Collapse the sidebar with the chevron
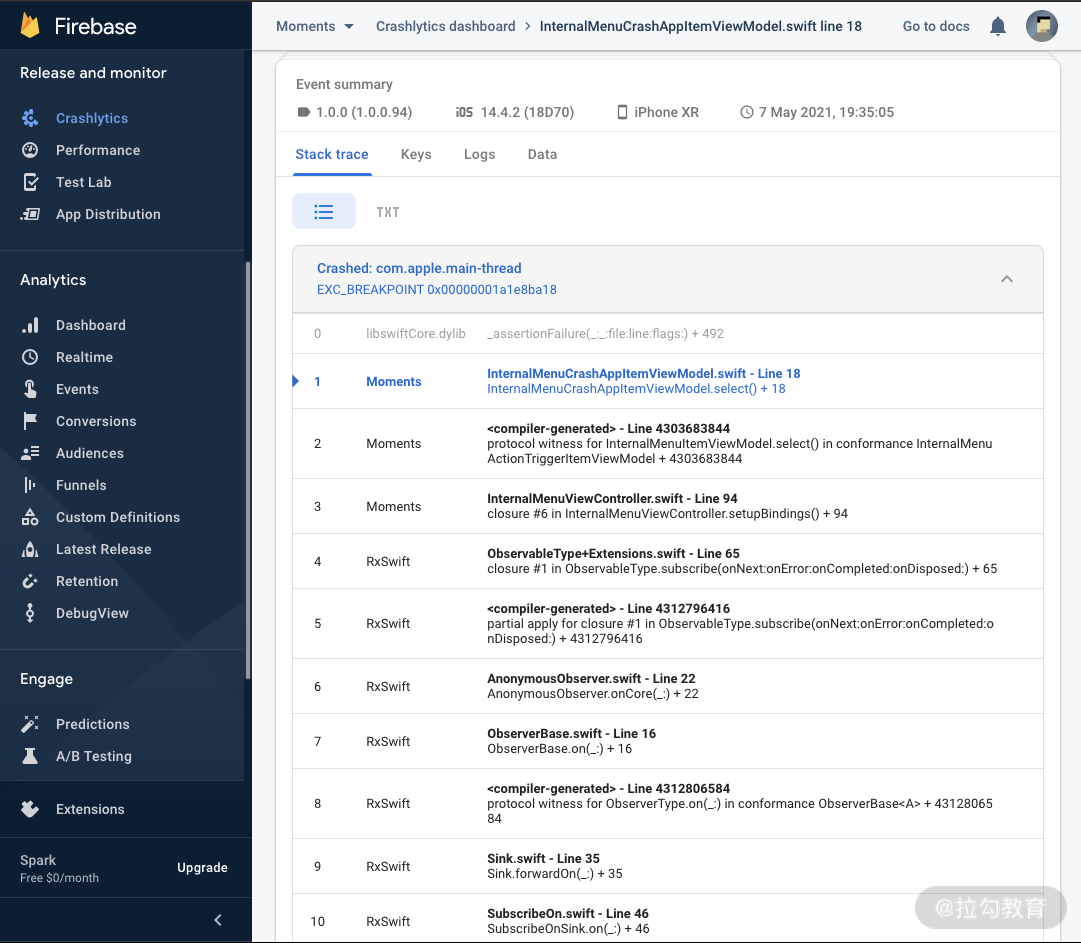 pos(218,920)
